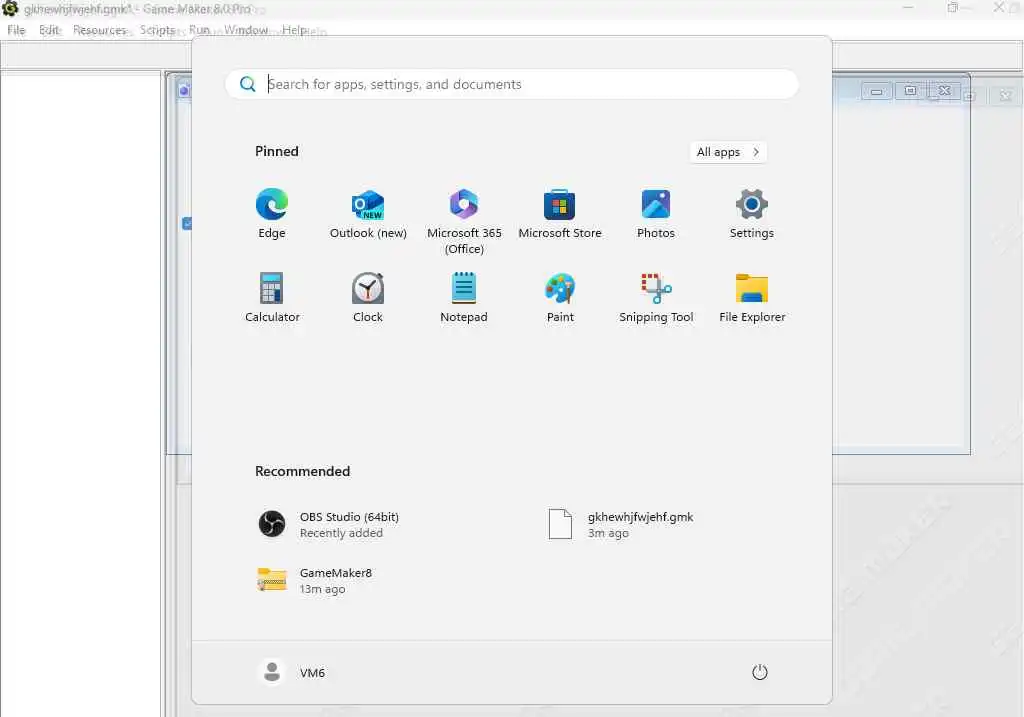Launch Outlook (new) from pinned apps
This screenshot has height=717, width=1024.
(368, 214)
